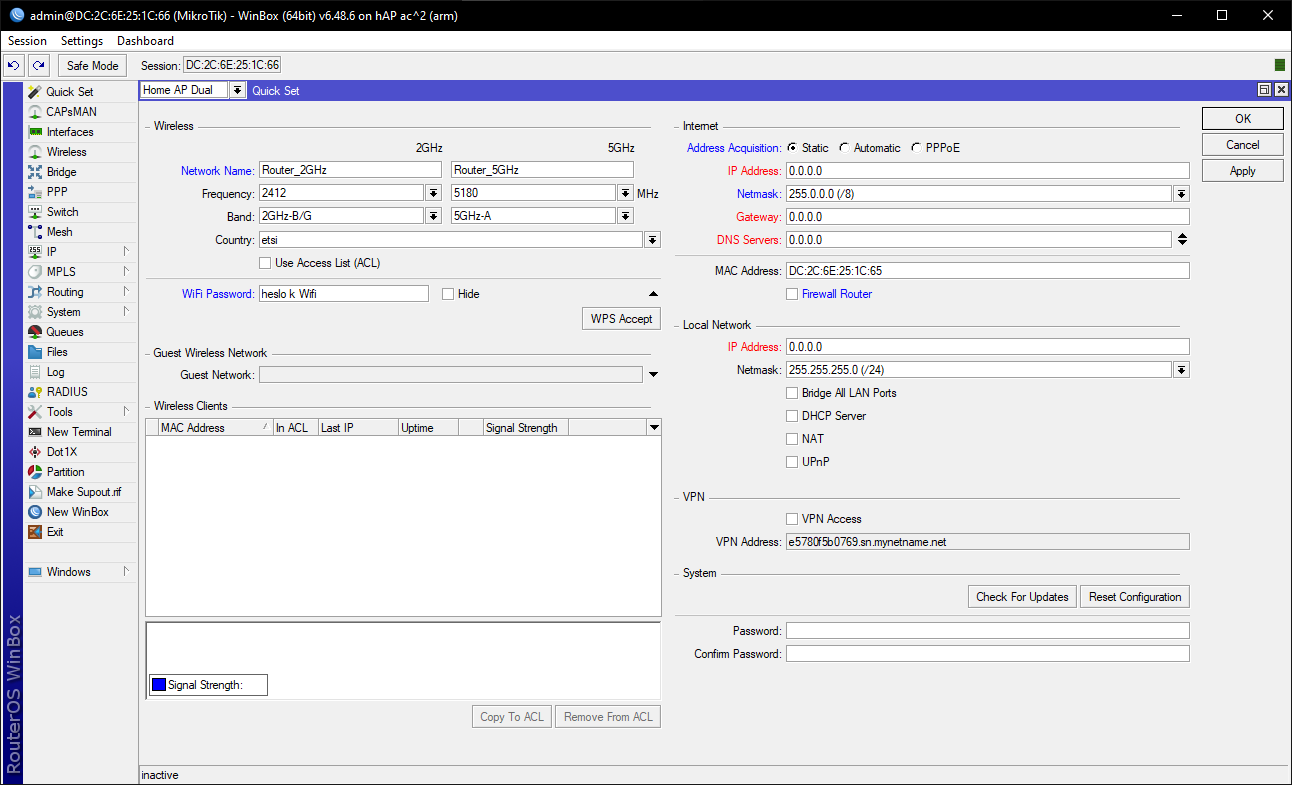Image resolution: width=1292 pixels, height=785 pixels.
Task: Open the Settings menu
Action: [x=81, y=41]
